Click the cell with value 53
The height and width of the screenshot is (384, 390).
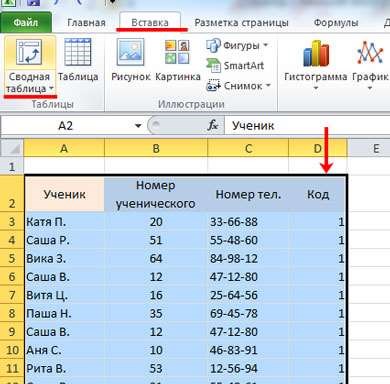coord(156,369)
